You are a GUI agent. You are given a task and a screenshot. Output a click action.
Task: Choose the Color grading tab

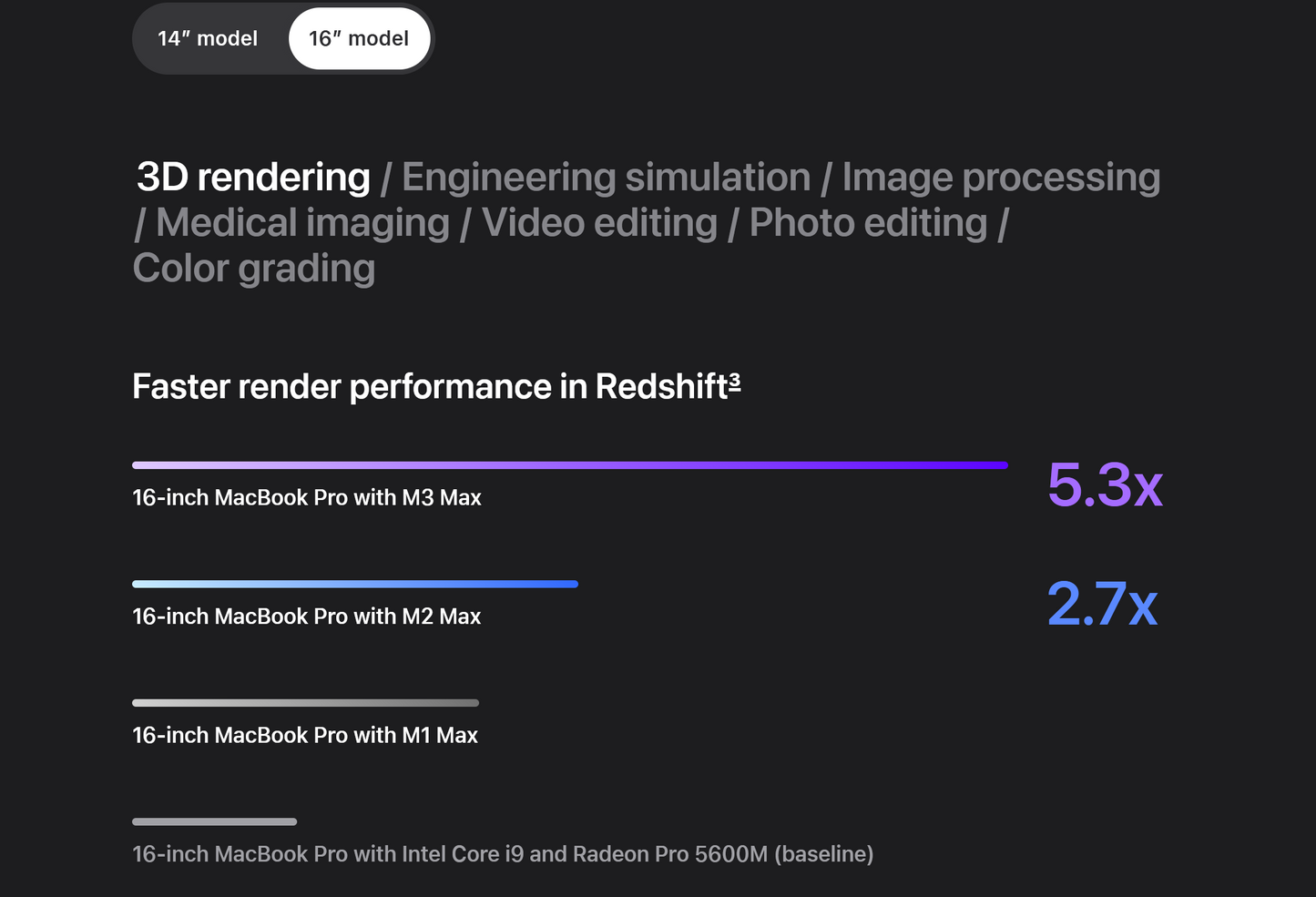pyautogui.click(x=254, y=269)
